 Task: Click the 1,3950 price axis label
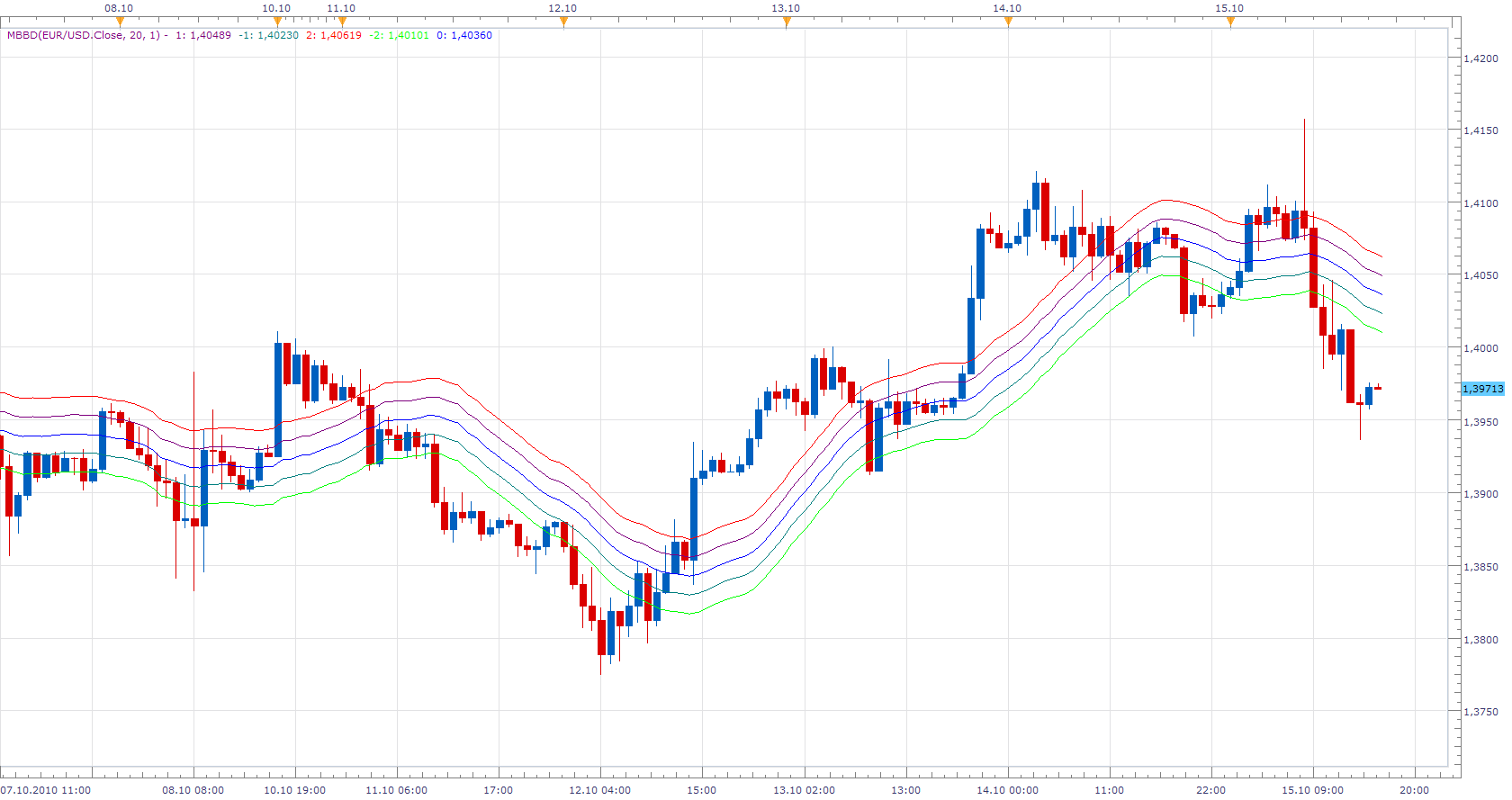(x=1481, y=422)
